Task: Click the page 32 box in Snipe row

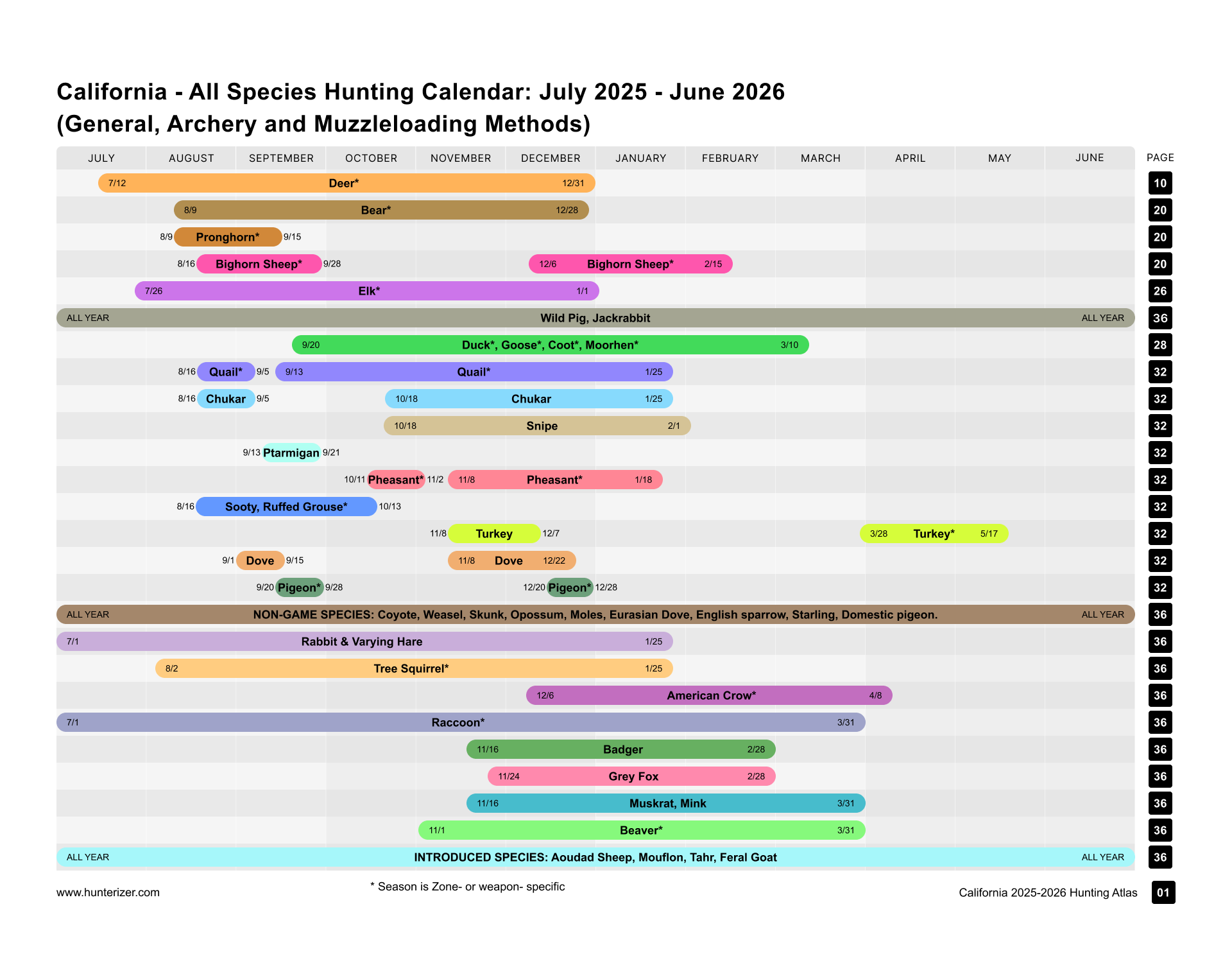Action: click(x=1160, y=426)
